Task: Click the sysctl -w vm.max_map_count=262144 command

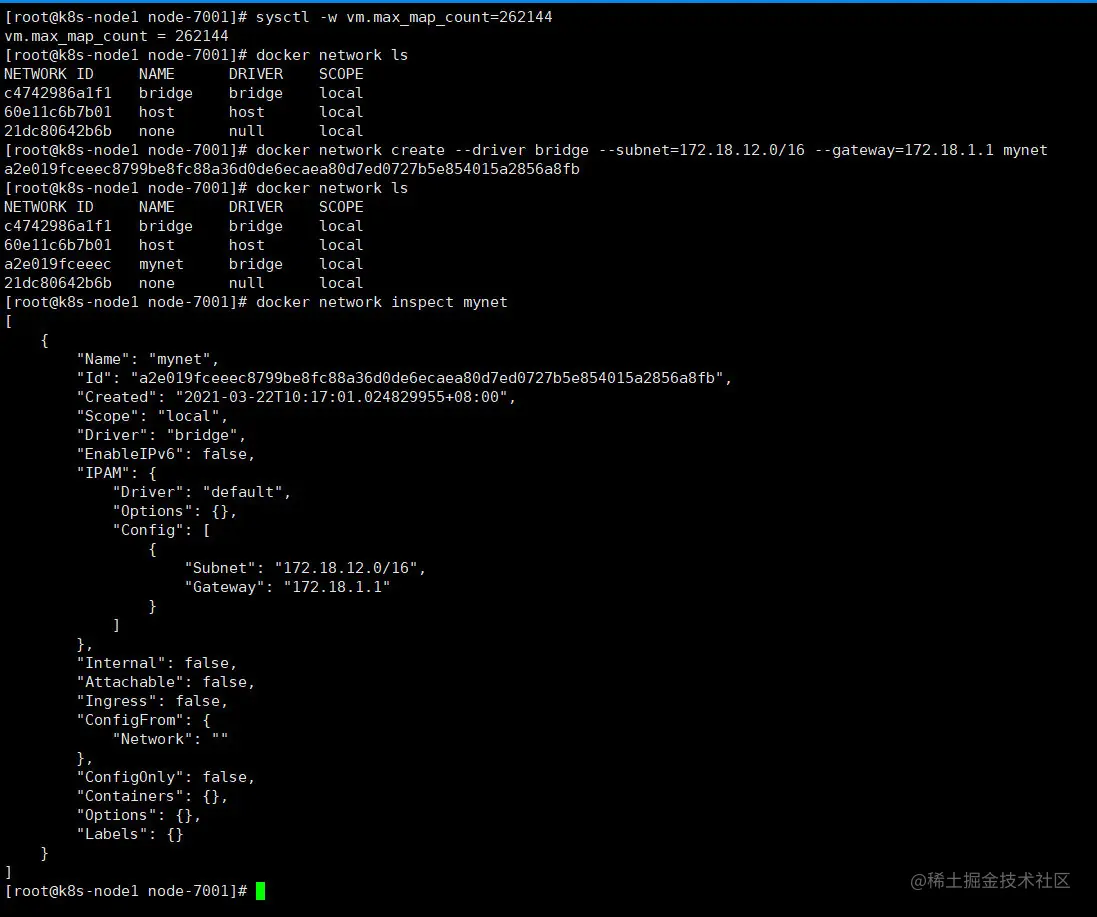Action: (x=404, y=17)
